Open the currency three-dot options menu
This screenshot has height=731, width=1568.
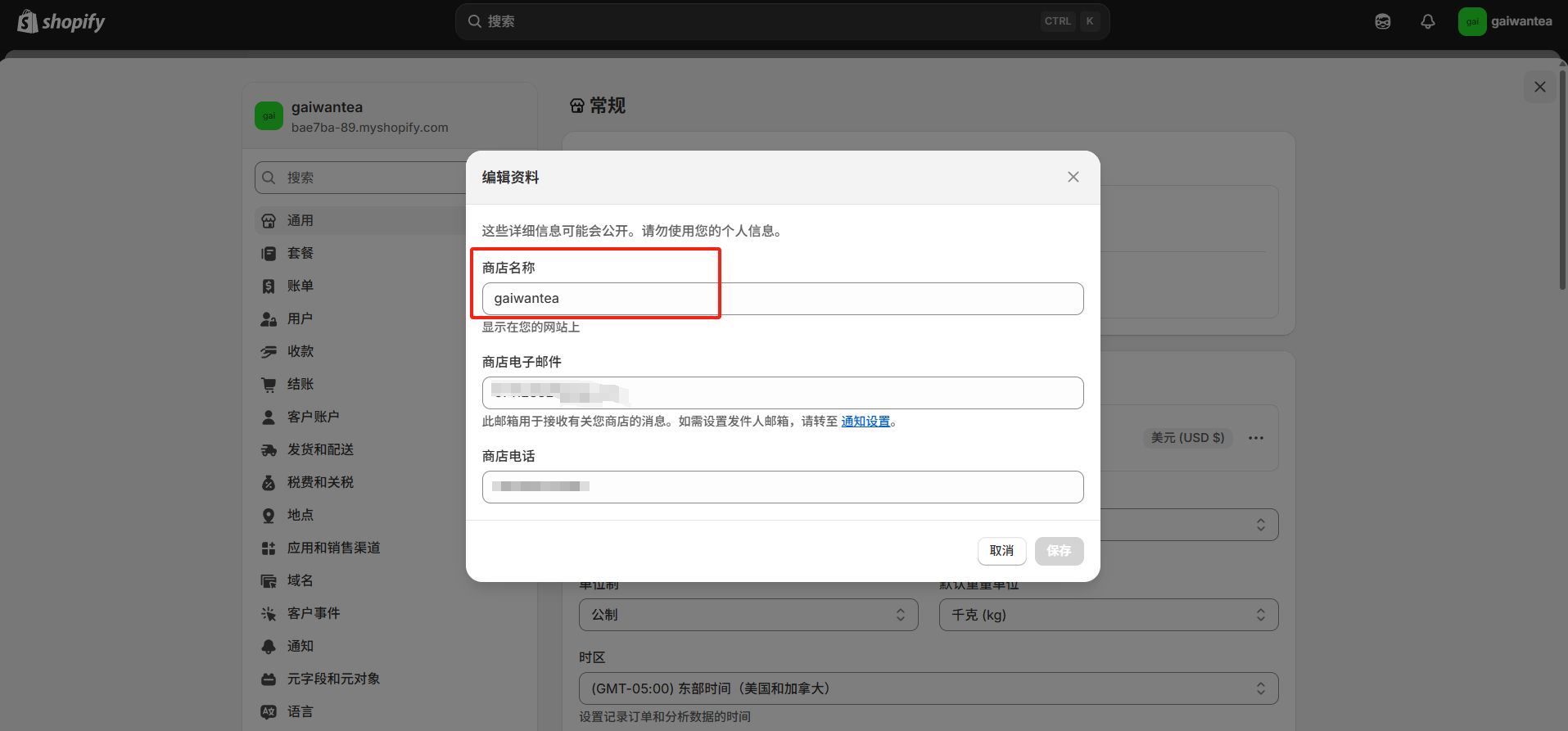pyautogui.click(x=1256, y=438)
